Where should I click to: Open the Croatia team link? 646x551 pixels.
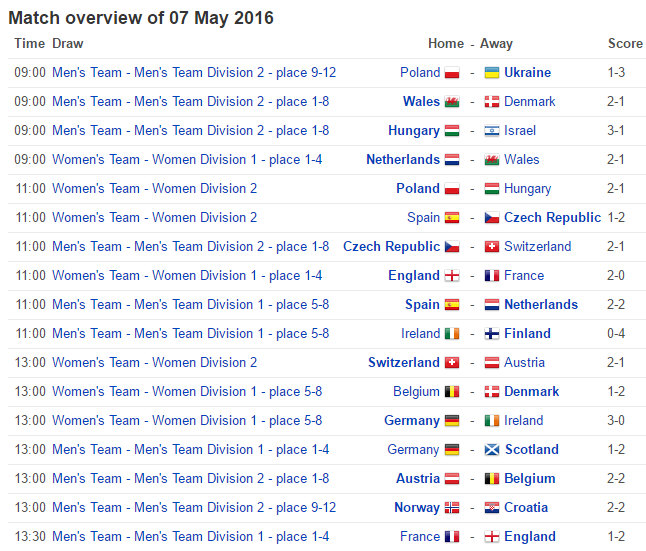click(526, 508)
